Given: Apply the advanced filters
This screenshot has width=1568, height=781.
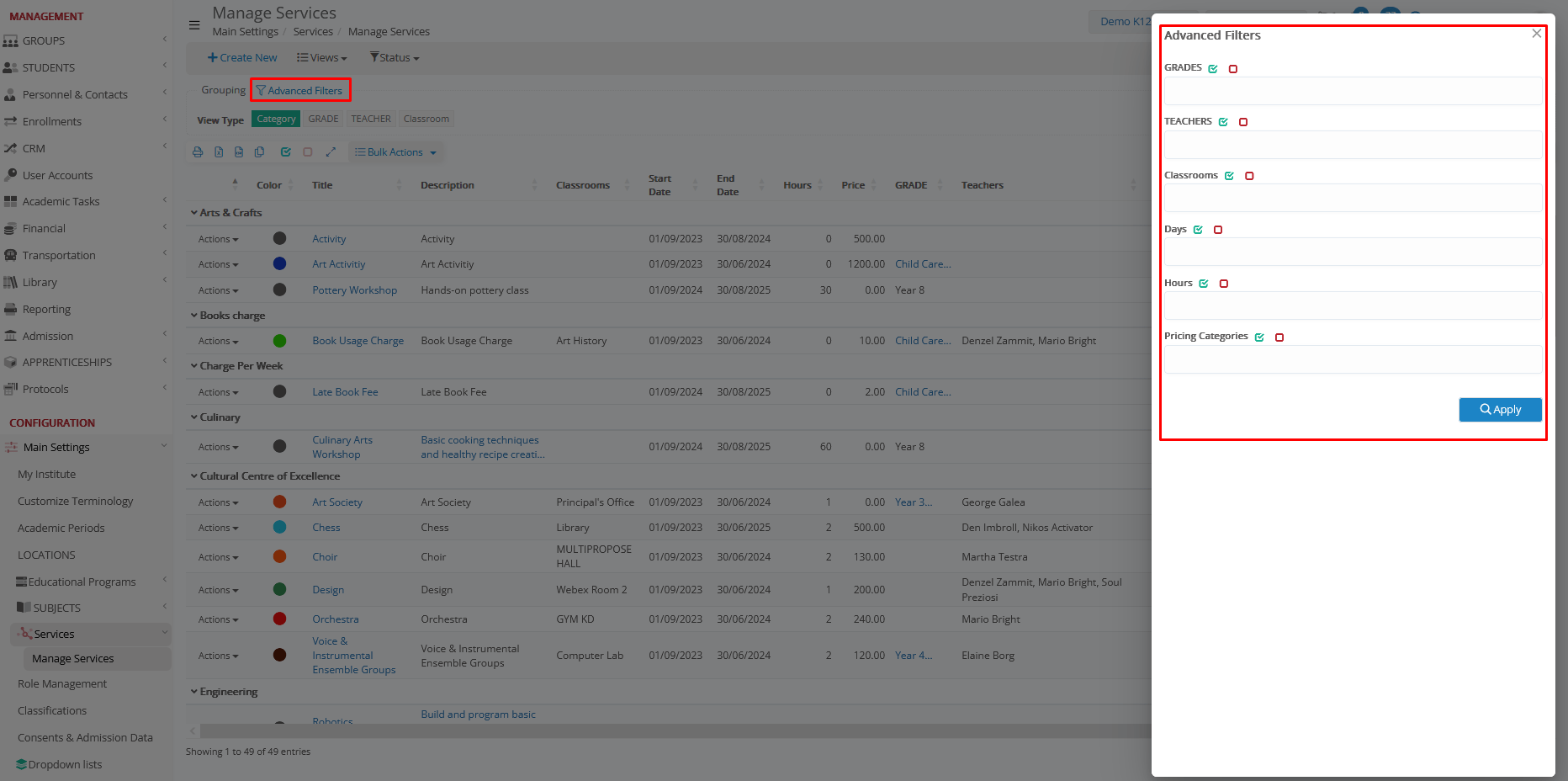Looking at the screenshot, I should pos(1500,409).
